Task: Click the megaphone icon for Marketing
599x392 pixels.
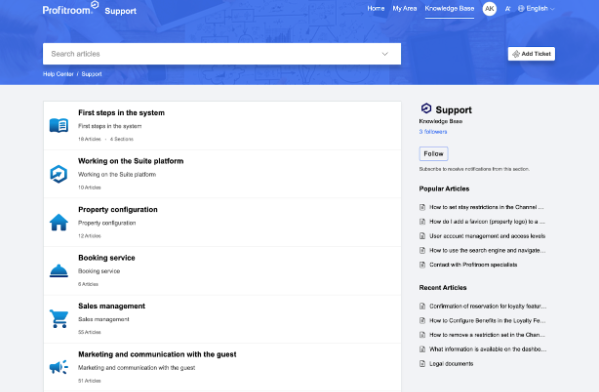Action: coord(59,367)
